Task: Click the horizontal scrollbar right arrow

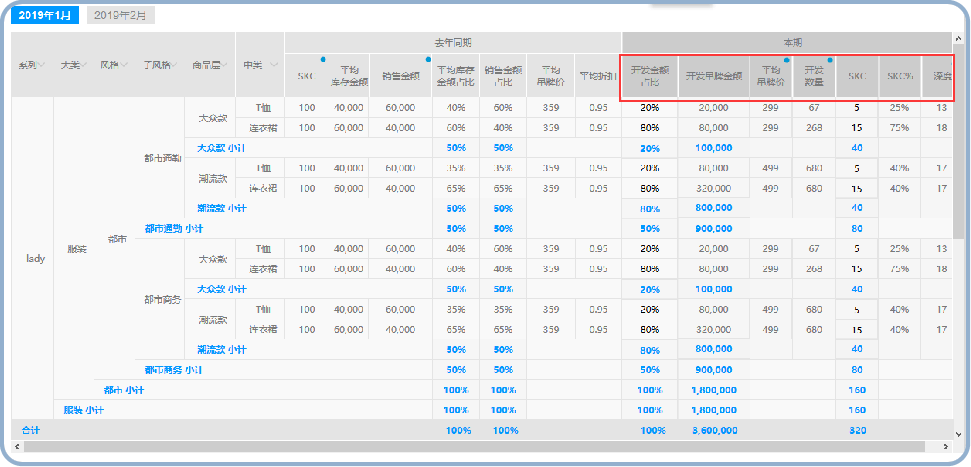Action: (947, 447)
